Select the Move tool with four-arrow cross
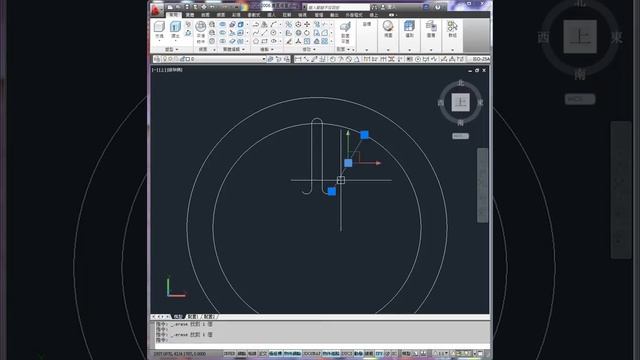Screen dimensions: 640x360 [x=307, y=24]
